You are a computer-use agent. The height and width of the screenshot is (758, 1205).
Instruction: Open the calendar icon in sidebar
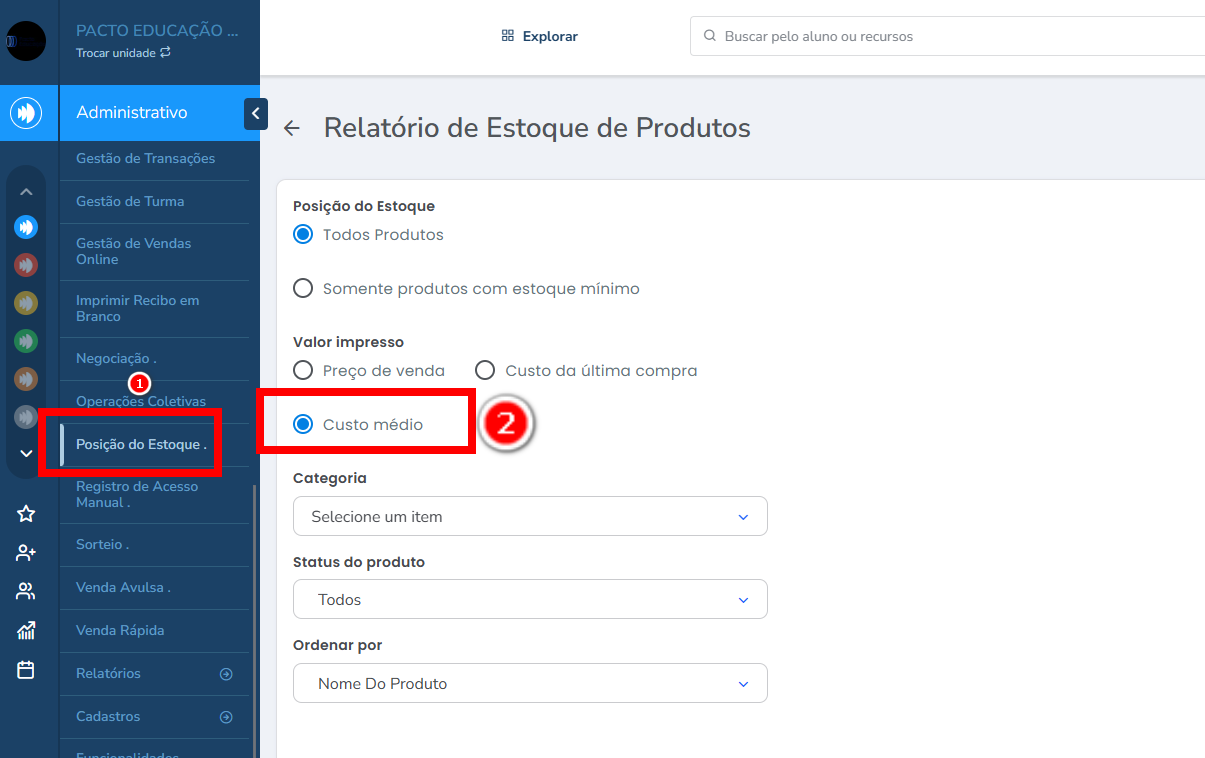click(26, 670)
